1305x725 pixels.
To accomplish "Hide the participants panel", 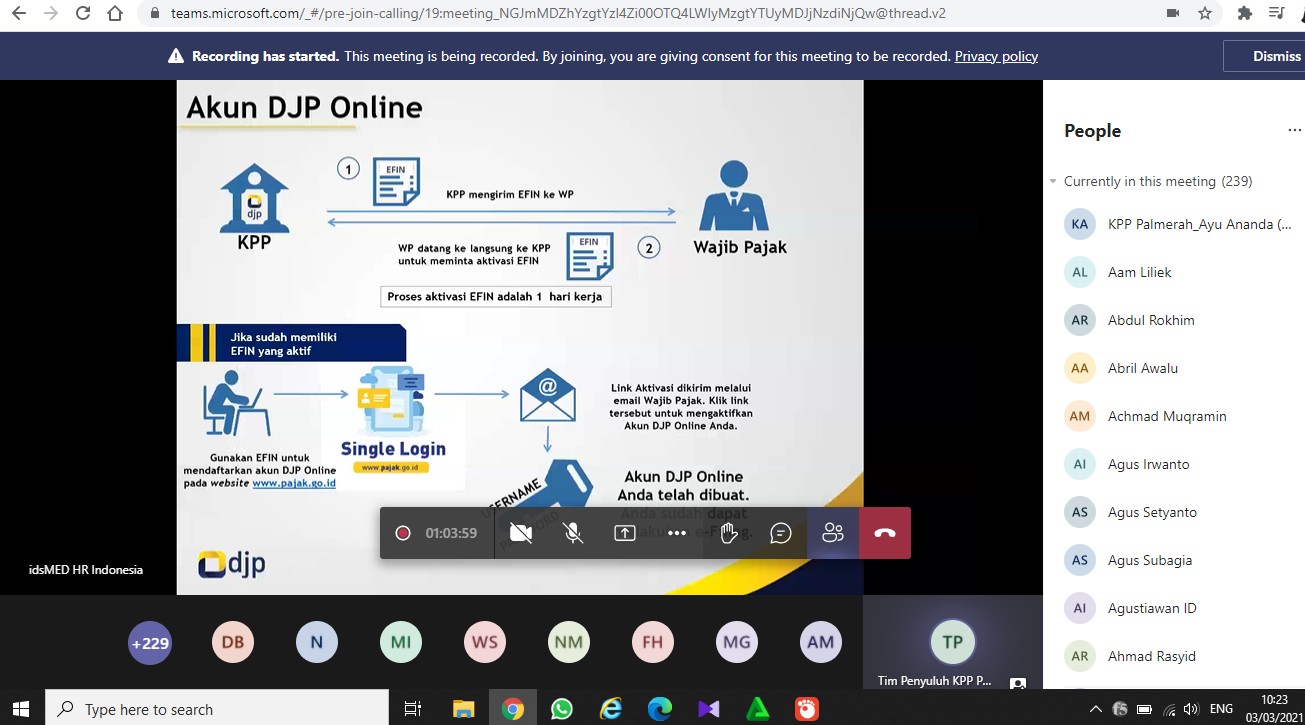I will pos(833,533).
